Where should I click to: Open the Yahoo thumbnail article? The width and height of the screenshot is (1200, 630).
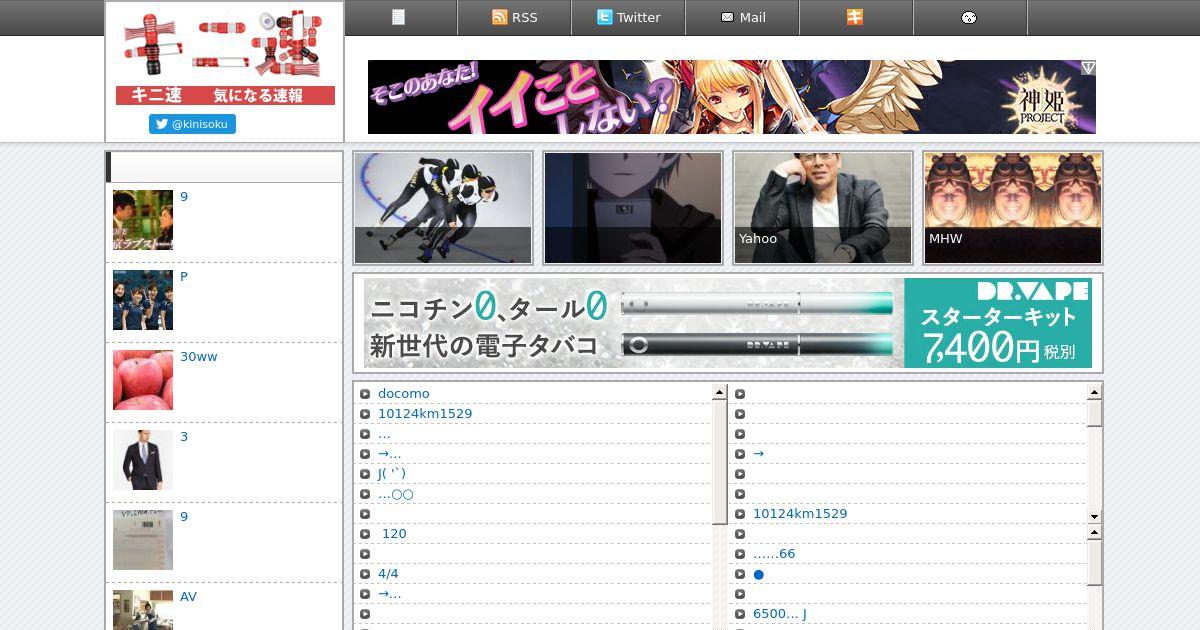coord(823,208)
